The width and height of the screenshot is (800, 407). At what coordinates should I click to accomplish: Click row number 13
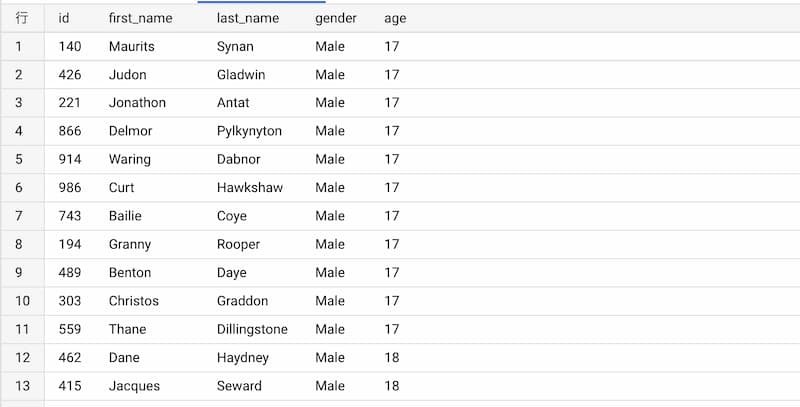[22, 386]
